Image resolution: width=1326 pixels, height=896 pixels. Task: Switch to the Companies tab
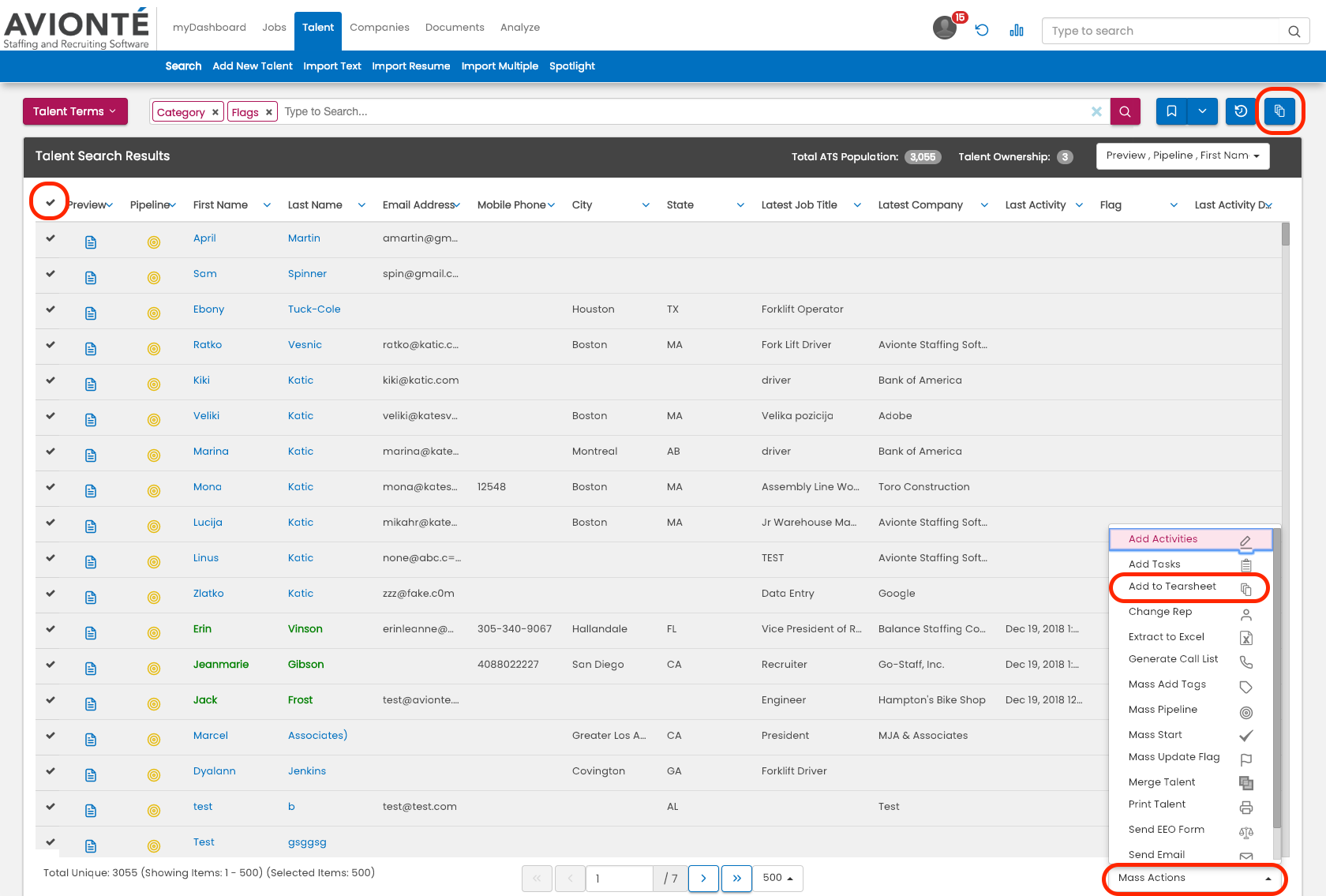click(x=380, y=27)
